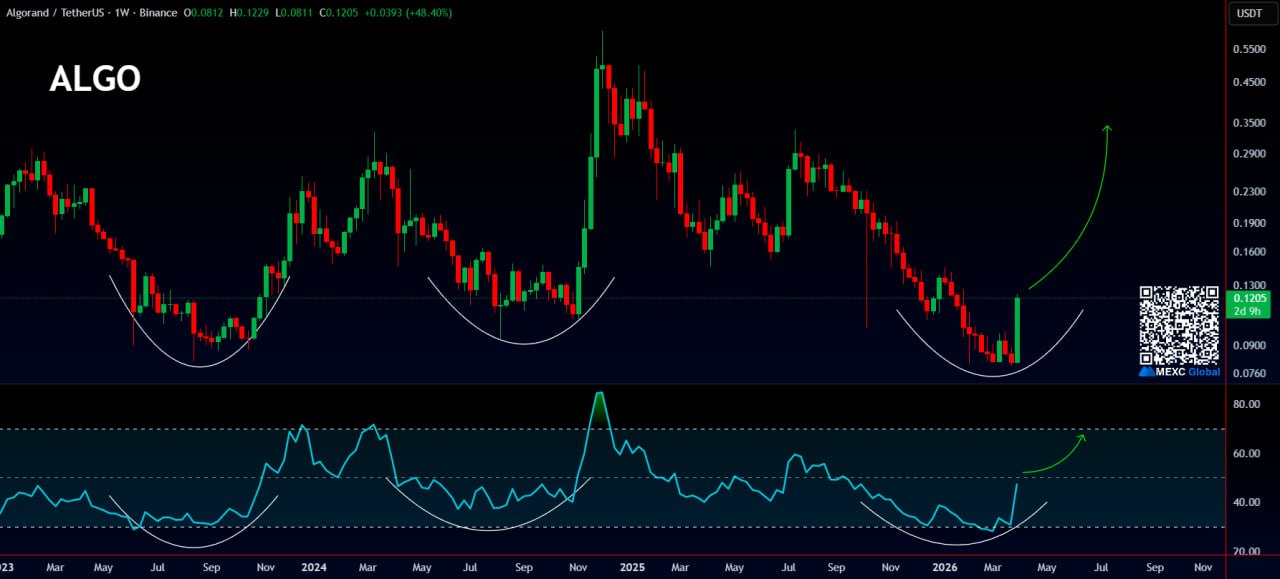Click the 40.00 indicator scale label
The height and width of the screenshot is (579, 1280).
(1246, 502)
